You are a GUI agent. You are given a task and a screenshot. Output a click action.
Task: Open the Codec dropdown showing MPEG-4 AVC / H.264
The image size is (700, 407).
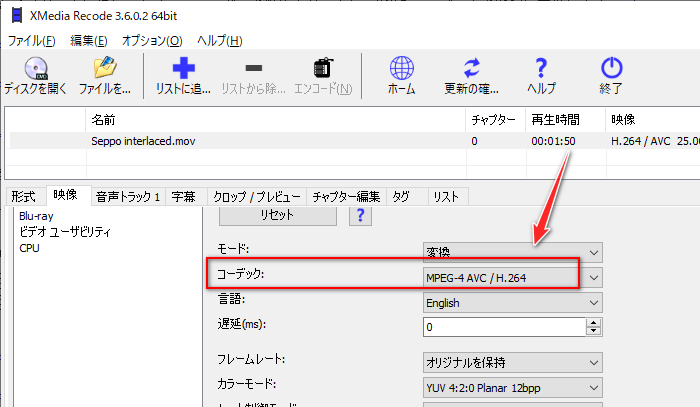512,278
